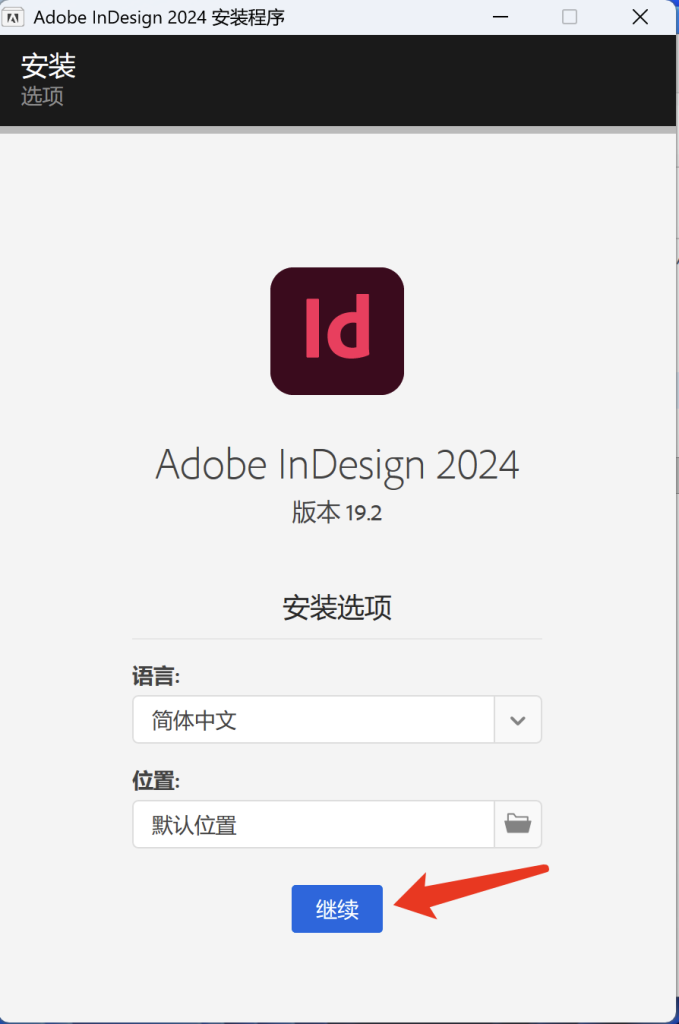The image size is (679, 1024).
Task: Open the 简体中文 language combo box
Action: pyautogui.click(x=313, y=720)
